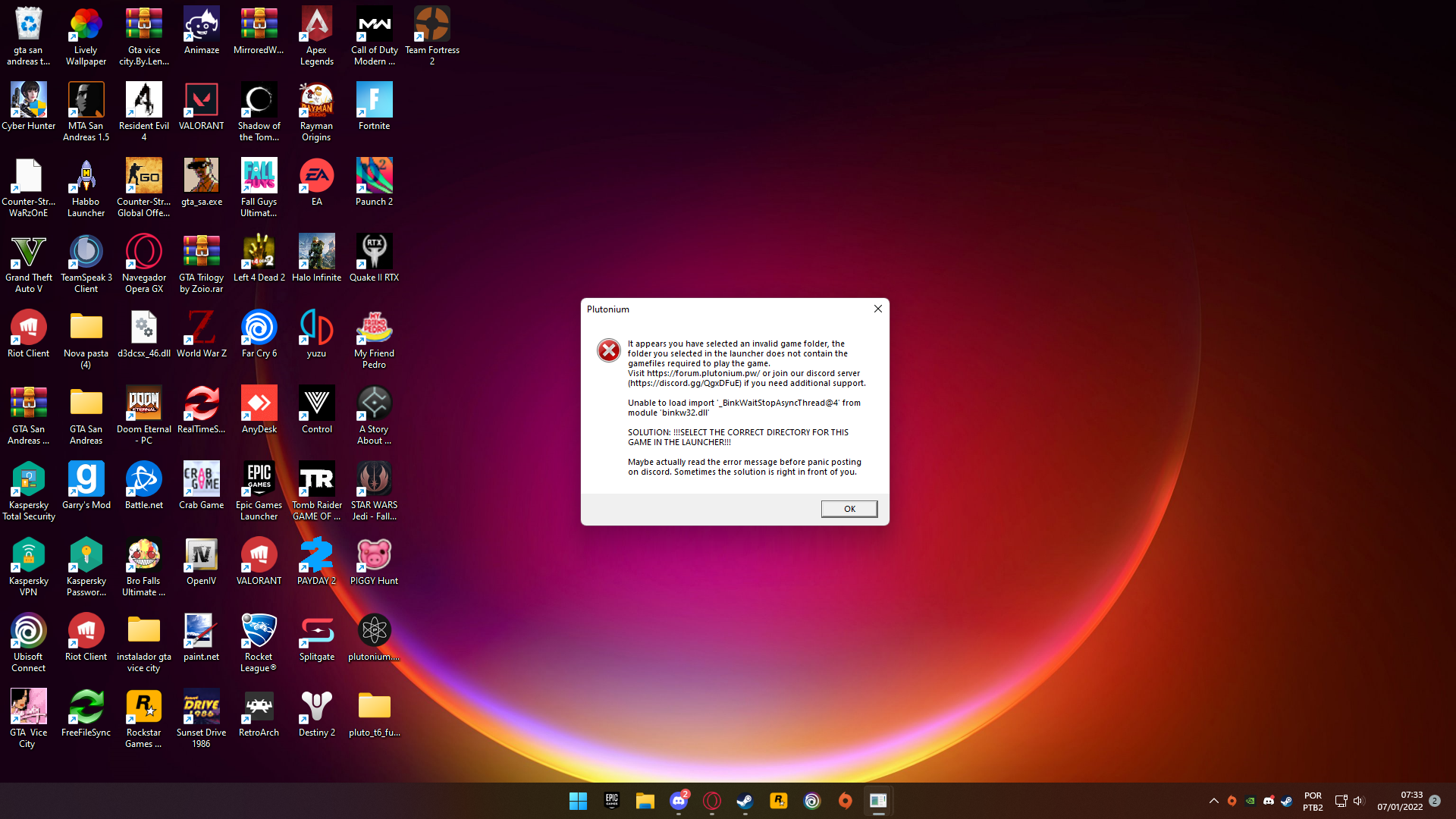This screenshot has width=1456, height=819.
Task: Select the OpenIV desktop shortcut
Action: coord(202,561)
